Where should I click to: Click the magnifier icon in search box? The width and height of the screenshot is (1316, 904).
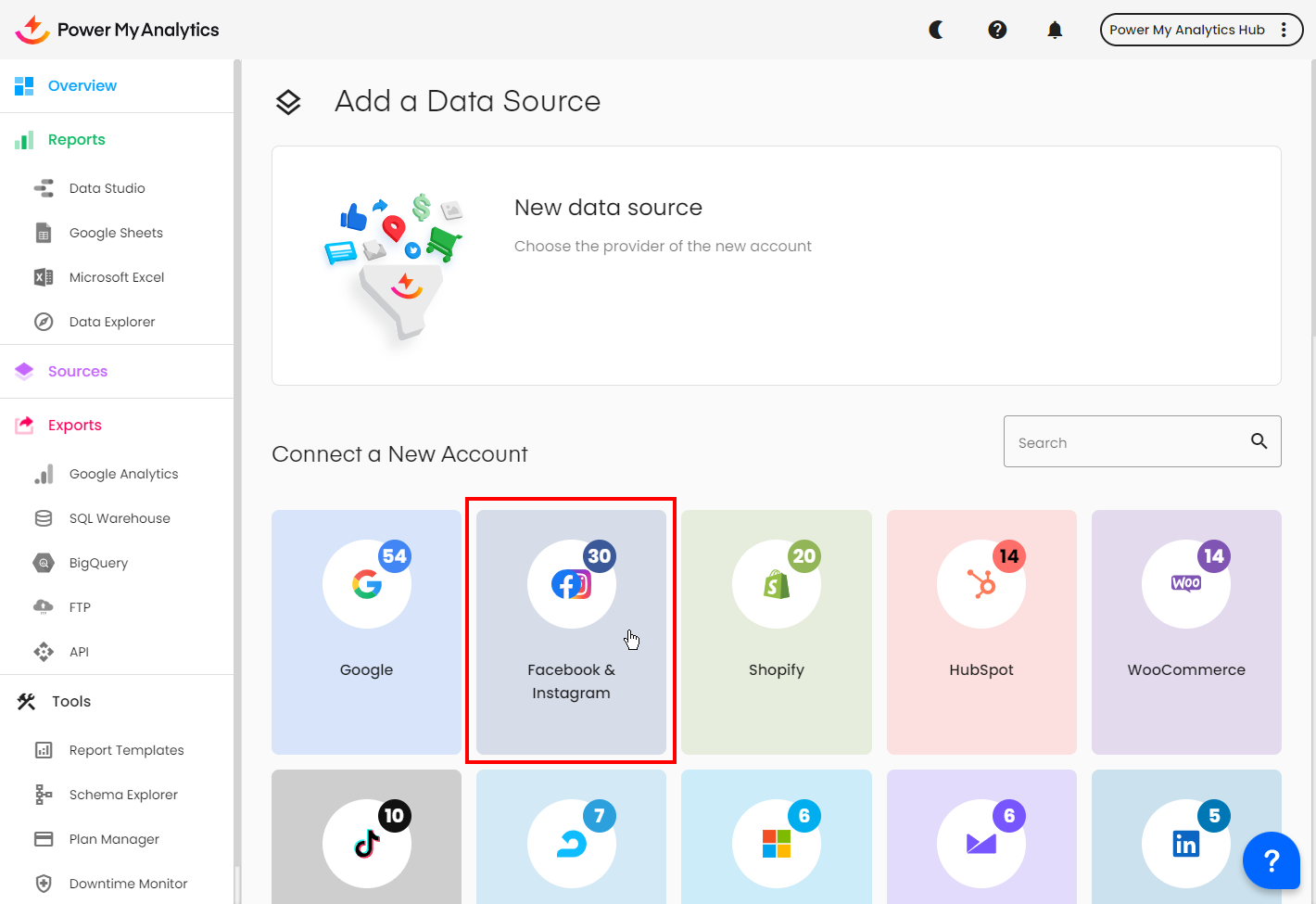[1259, 441]
